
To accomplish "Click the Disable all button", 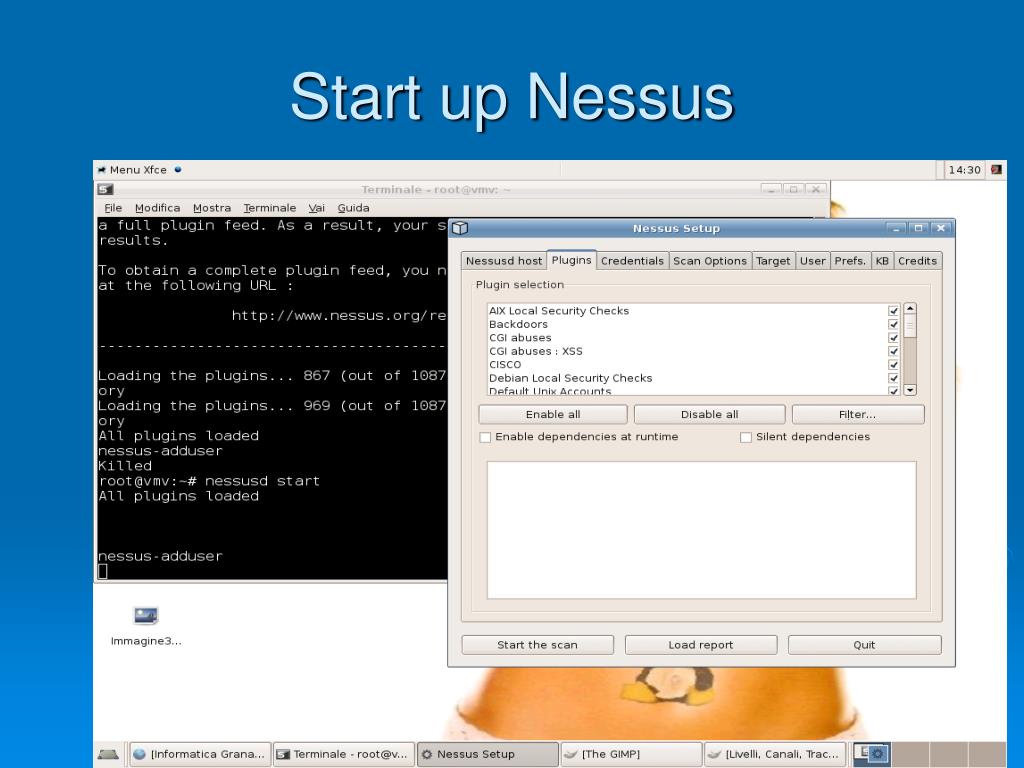I will click(709, 415).
